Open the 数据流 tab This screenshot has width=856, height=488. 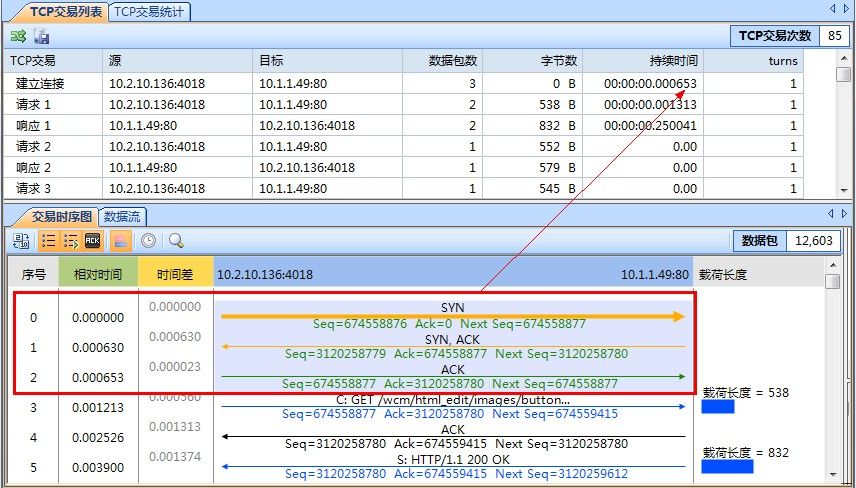pyautogui.click(x=123, y=215)
